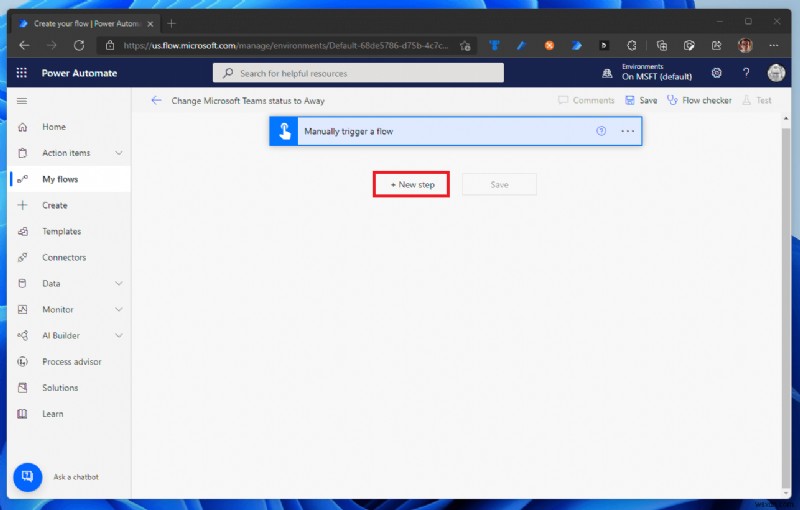This screenshot has width=800, height=510.
Task: Open the app launcher waffle icon
Action: click(21, 73)
